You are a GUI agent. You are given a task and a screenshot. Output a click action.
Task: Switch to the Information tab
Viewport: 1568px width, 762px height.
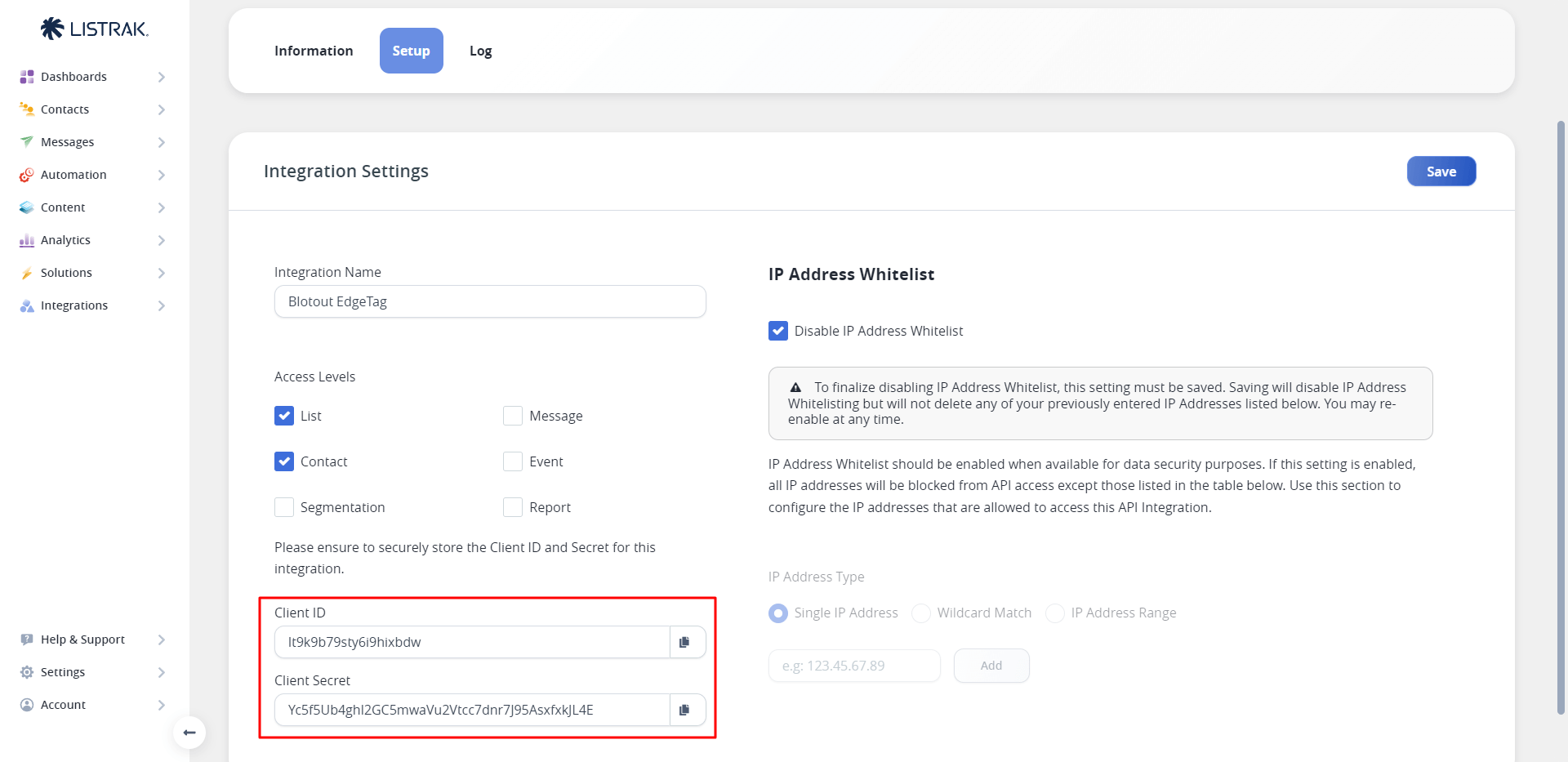click(314, 51)
